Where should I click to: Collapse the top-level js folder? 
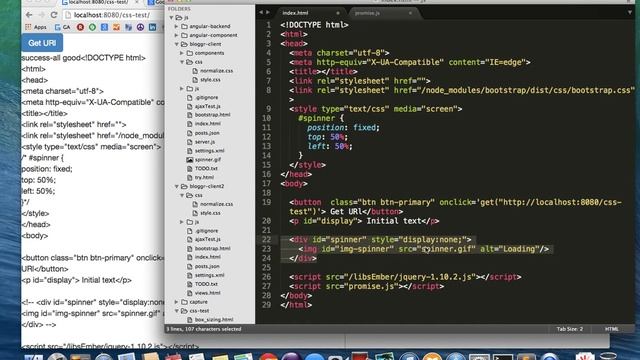[171, 18]
